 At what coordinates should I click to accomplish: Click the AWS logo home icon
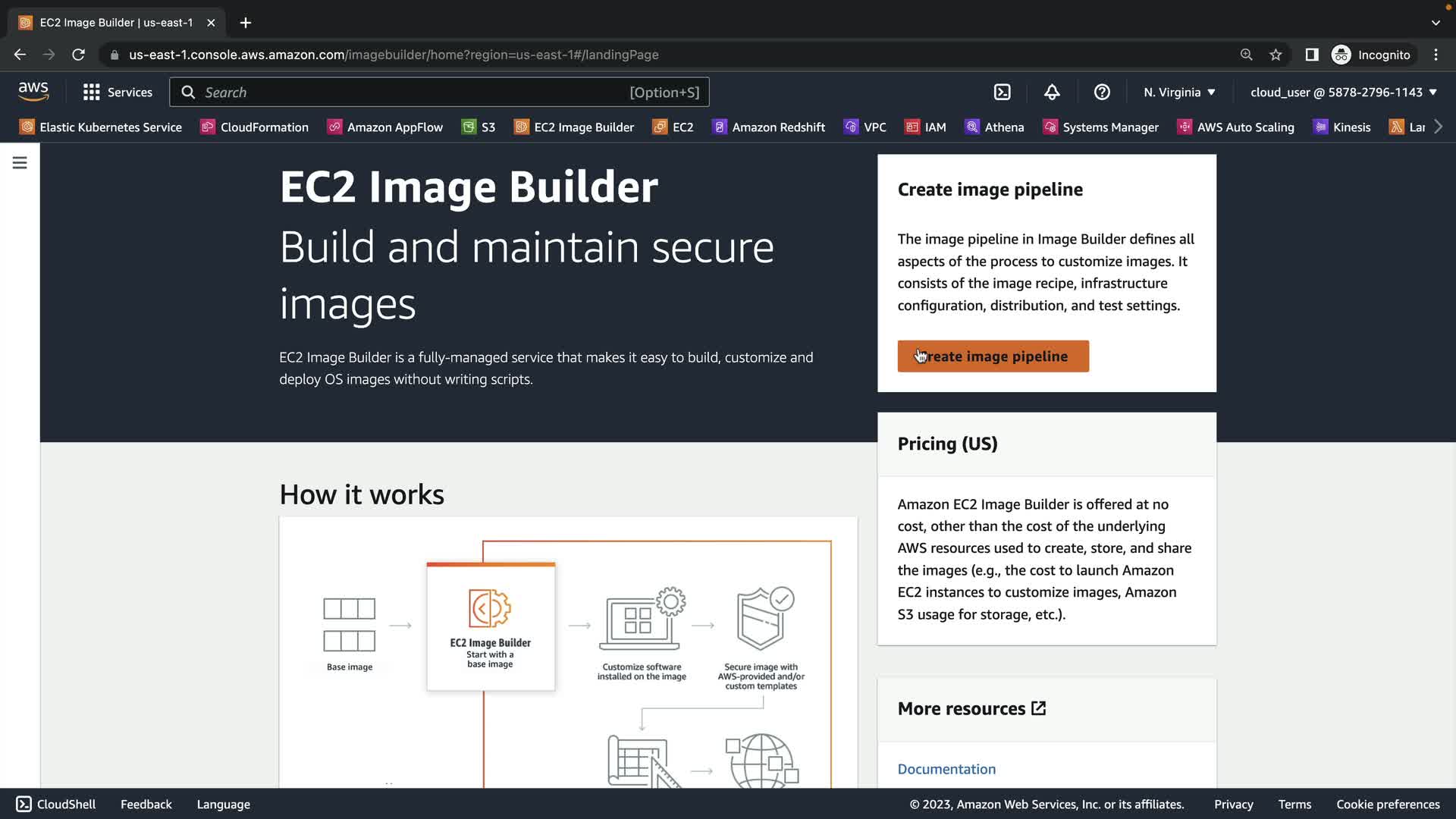click(x=33, y=92)
